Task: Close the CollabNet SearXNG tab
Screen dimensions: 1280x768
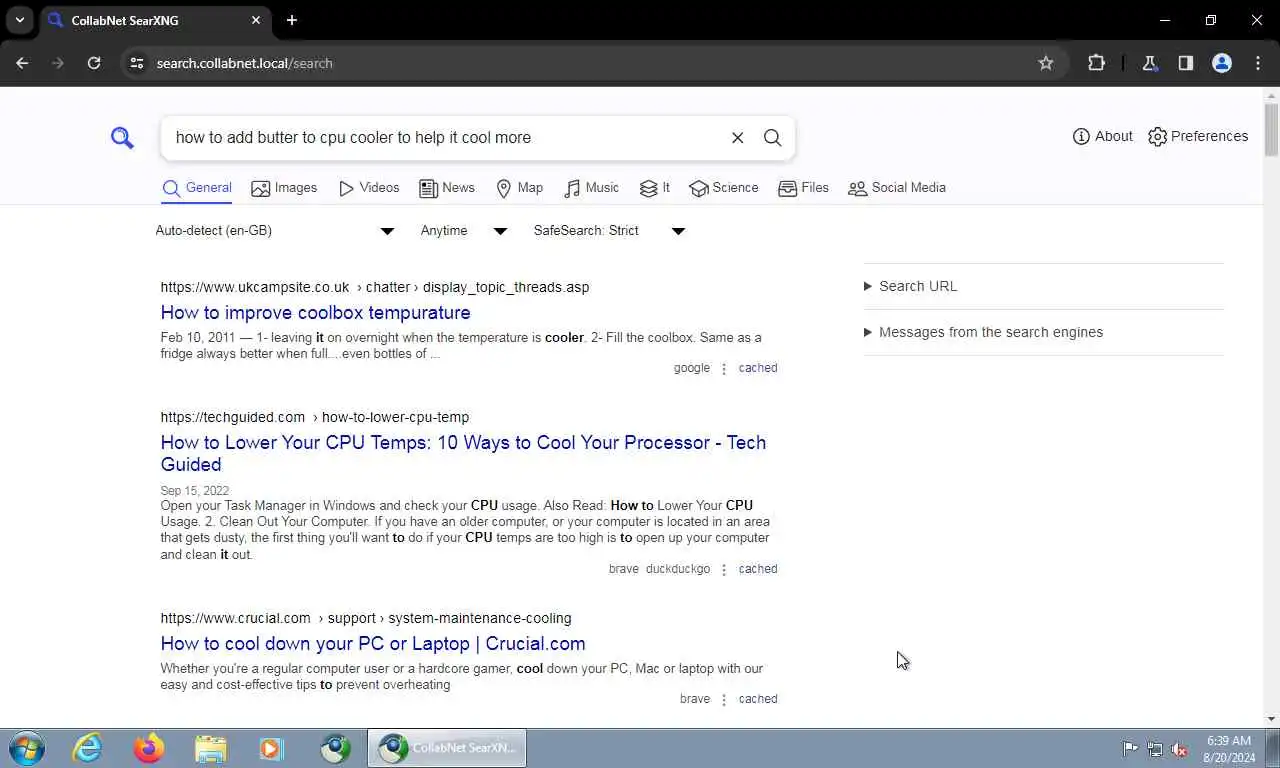Action: pos(256,20)
